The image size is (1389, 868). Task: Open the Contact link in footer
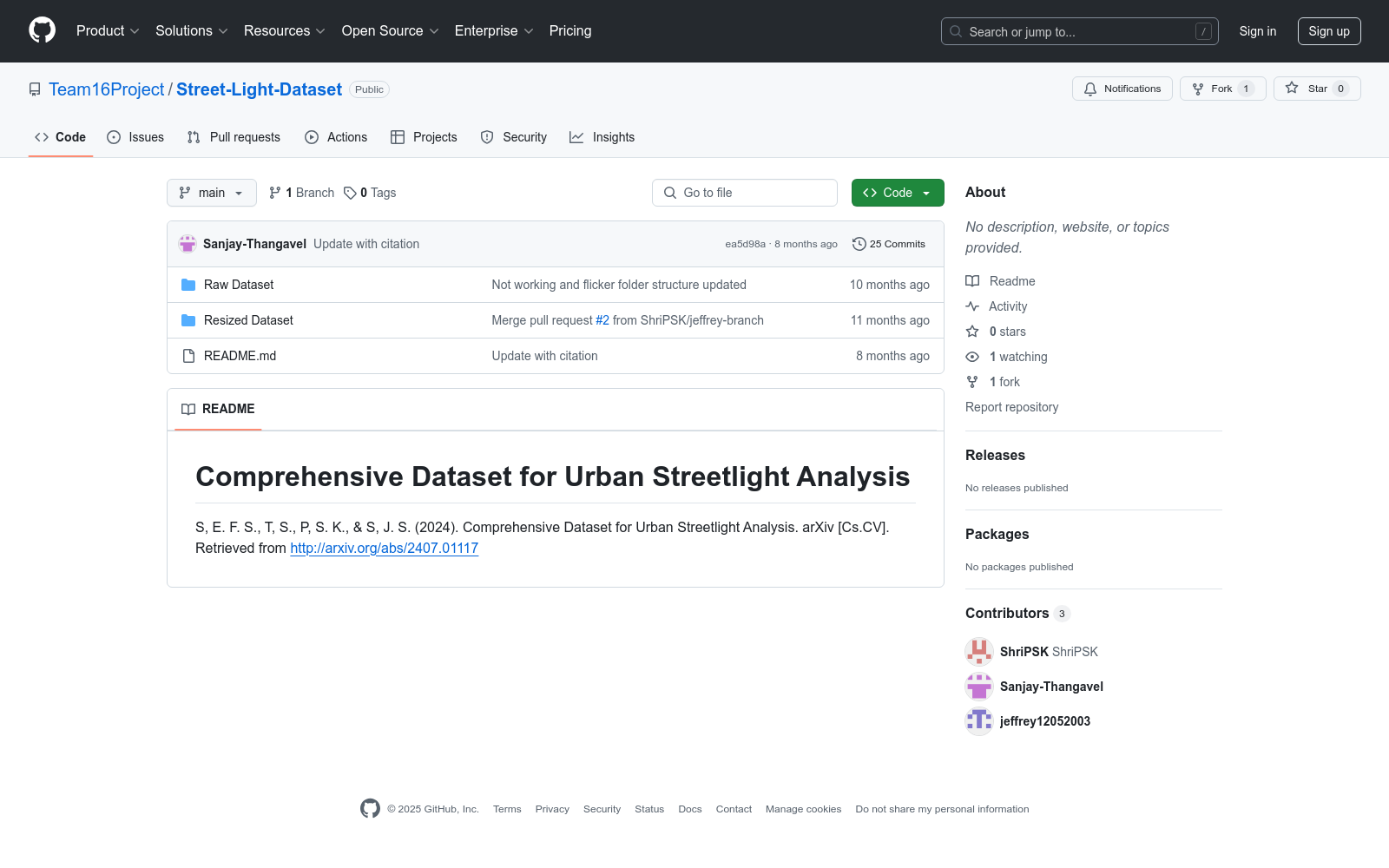(x=734, y=809)
